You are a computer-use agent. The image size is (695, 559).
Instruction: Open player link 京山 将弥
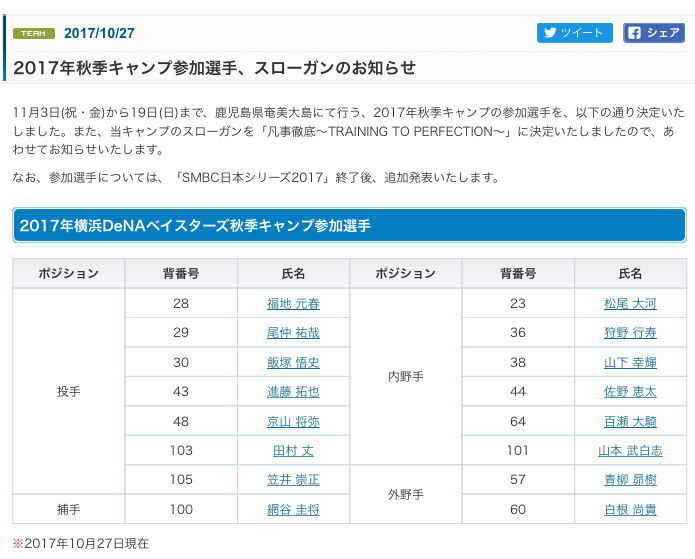coord(293,422)
